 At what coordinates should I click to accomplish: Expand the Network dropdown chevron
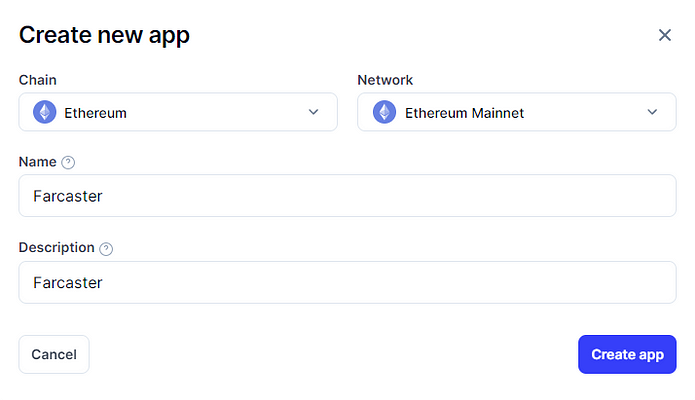(x=652, y=112)
